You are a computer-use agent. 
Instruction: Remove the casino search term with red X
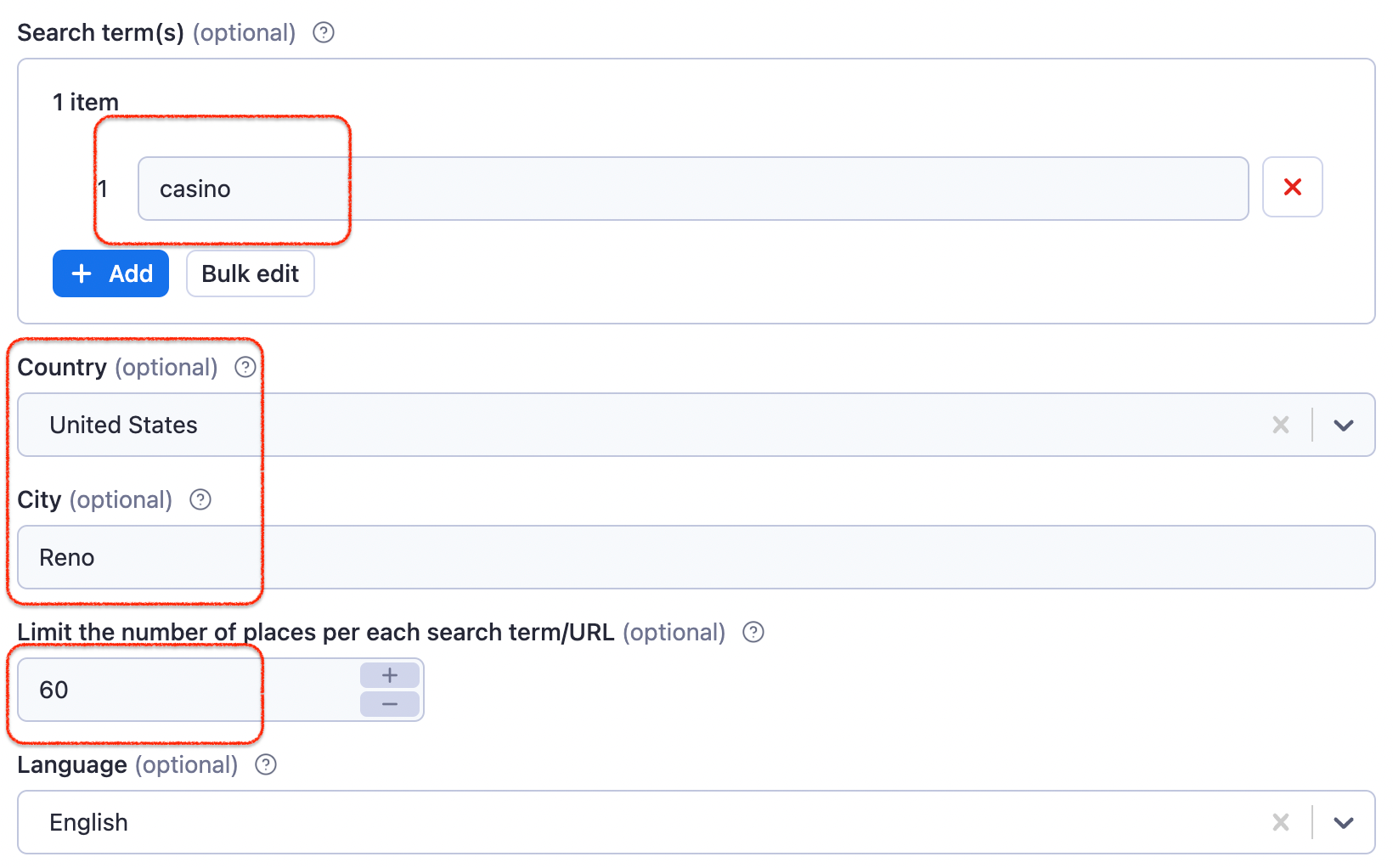pos(1292,188)
